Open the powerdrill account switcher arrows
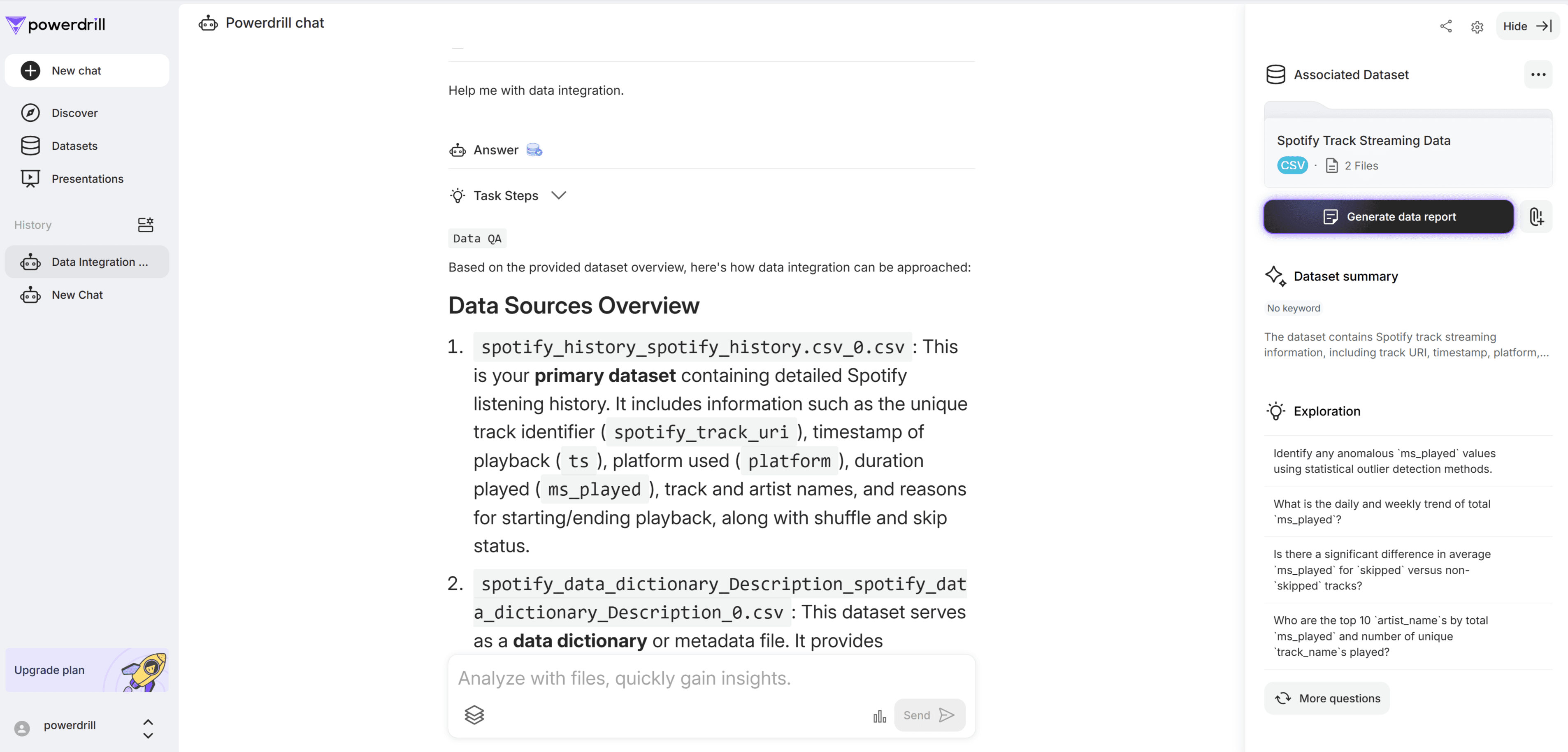 (x=148, y=728)
